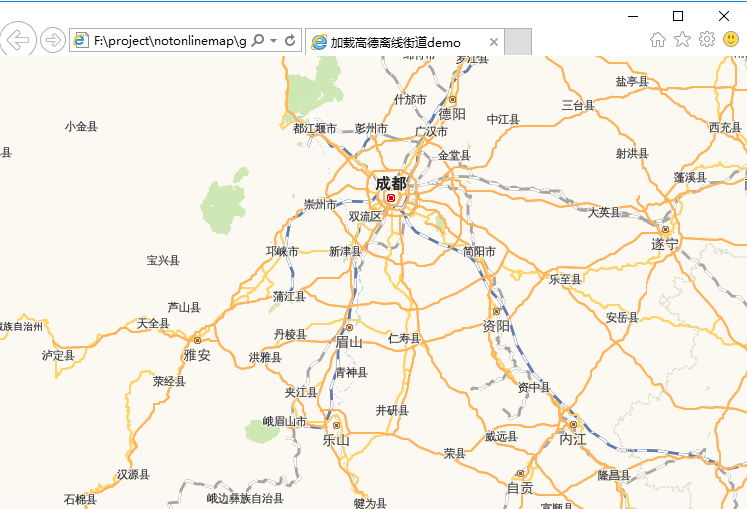Click the 蓬溪县 map label
The width and height of the screenshot is (747, 509).
[690, 178]
